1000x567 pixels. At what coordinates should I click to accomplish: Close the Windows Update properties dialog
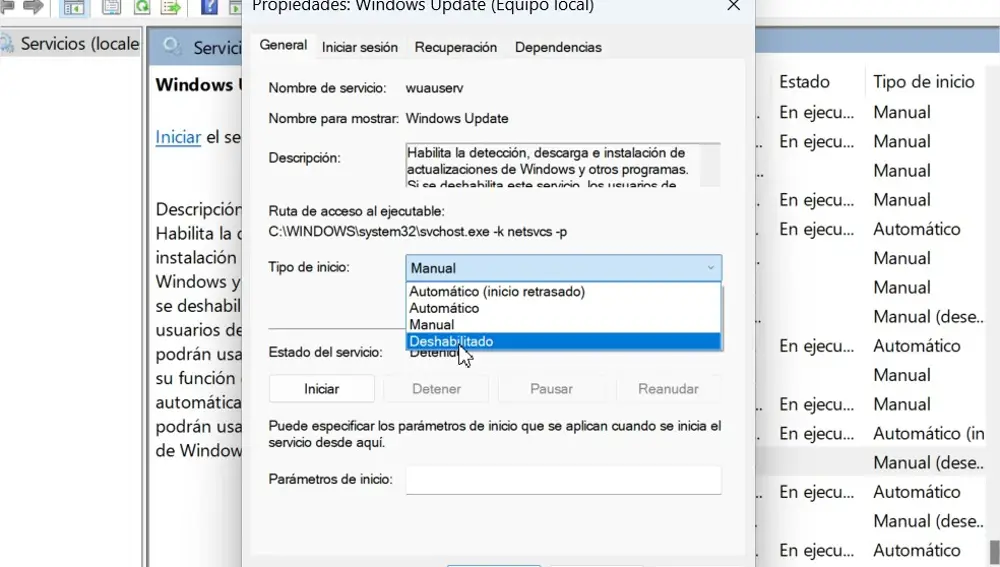pyautogui.click(x=733, y=6)
